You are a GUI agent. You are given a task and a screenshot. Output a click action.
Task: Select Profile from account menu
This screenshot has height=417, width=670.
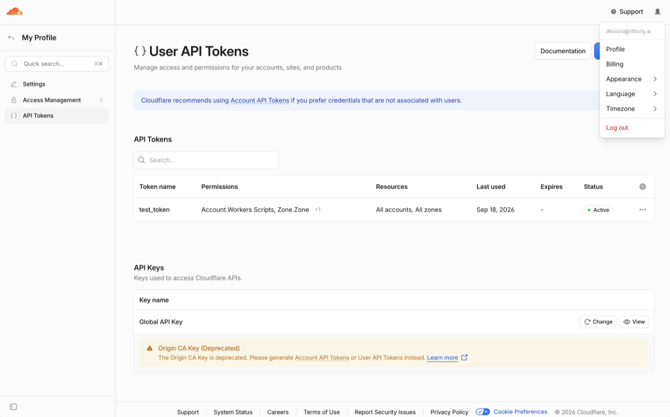pos(615,49)
